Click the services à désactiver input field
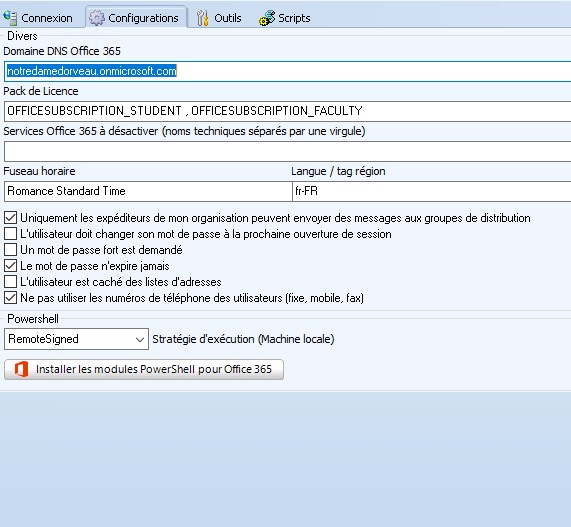The width and height of the screenshot is (571, 527). [287, 152]
